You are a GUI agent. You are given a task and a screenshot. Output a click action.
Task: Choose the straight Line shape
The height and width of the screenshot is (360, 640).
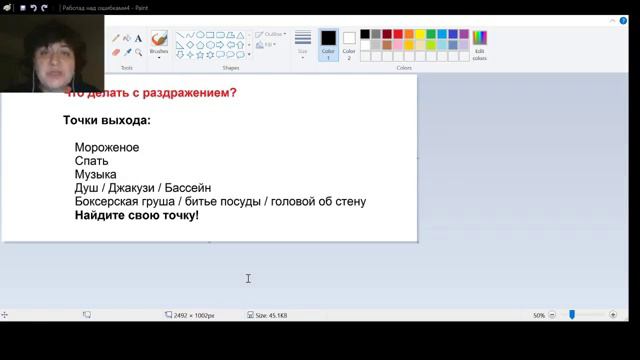(x=180, y=35)
